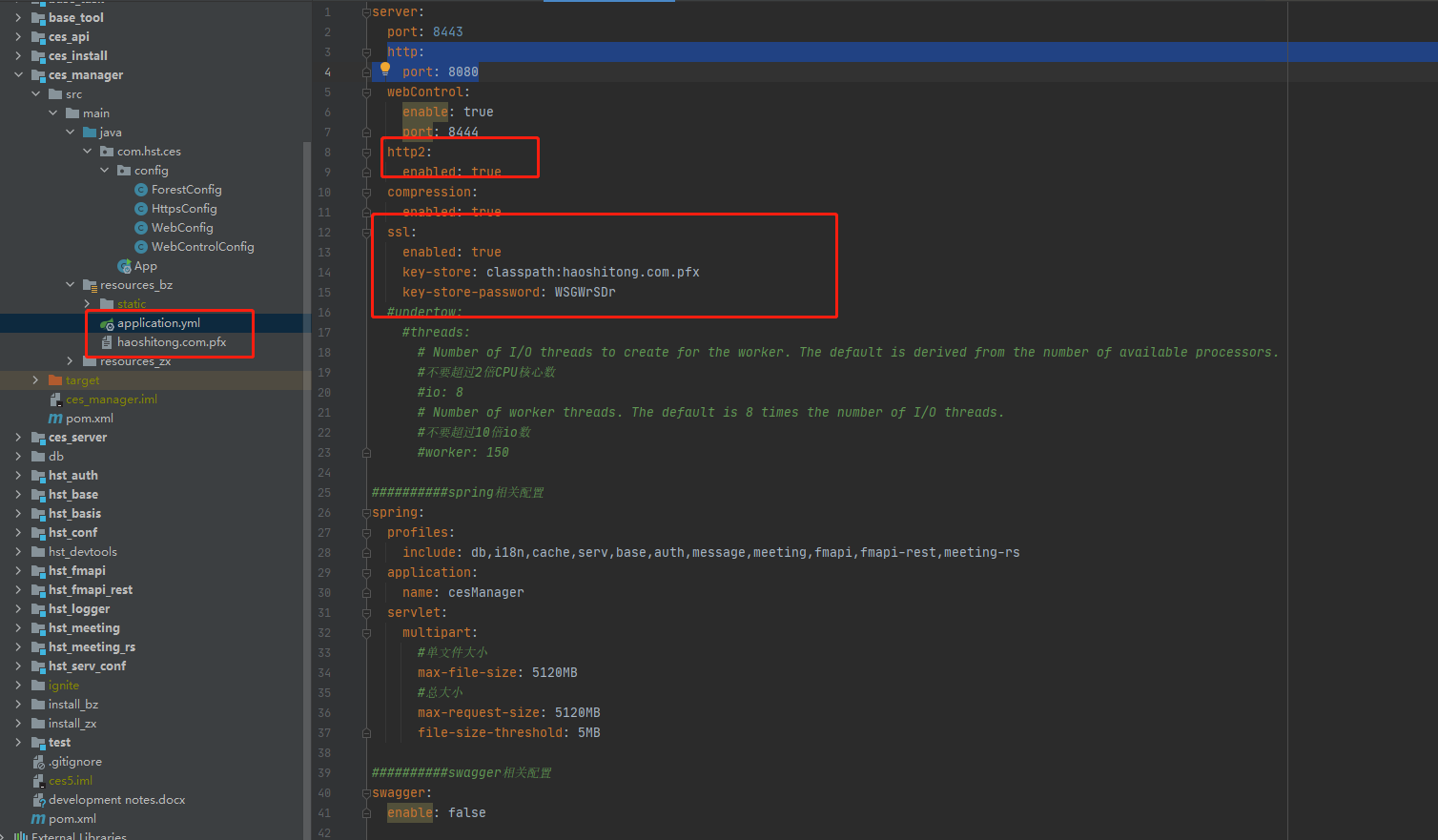1438x840 pixels.
Task: Expand the resources_zx folder chevron
Action: (70, 361)
